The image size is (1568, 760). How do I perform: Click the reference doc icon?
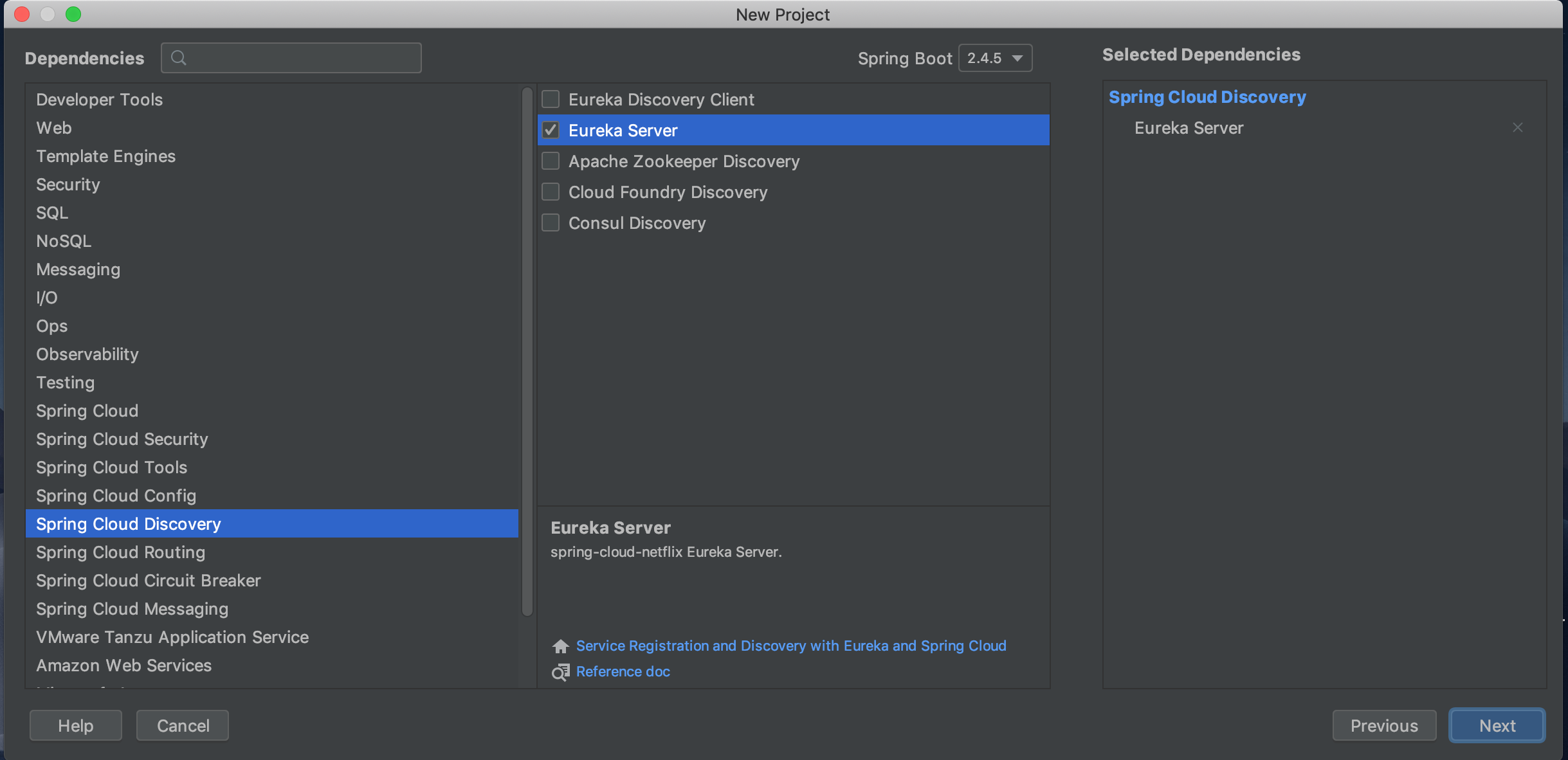560,672
